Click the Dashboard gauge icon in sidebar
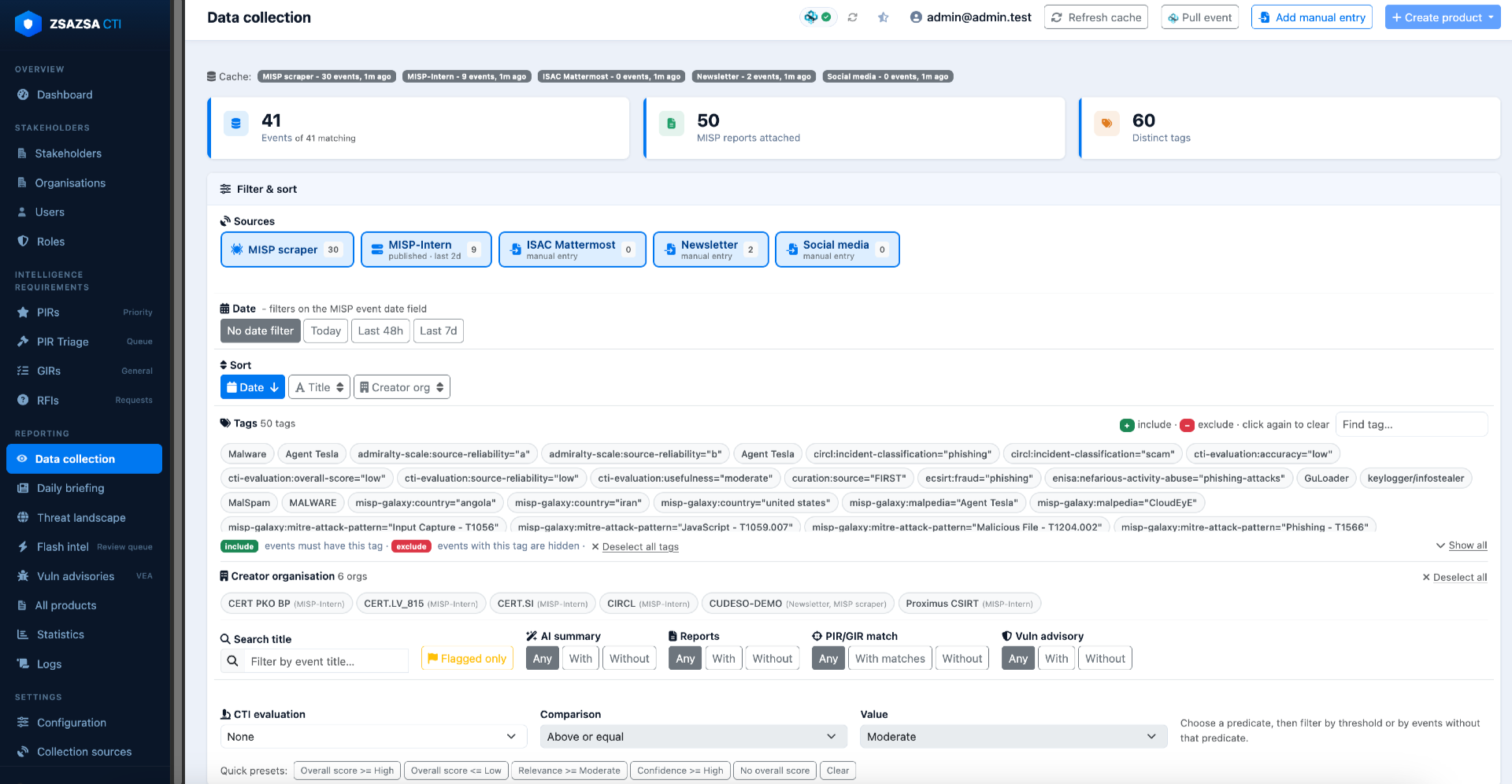 click(x=23, y=94)
